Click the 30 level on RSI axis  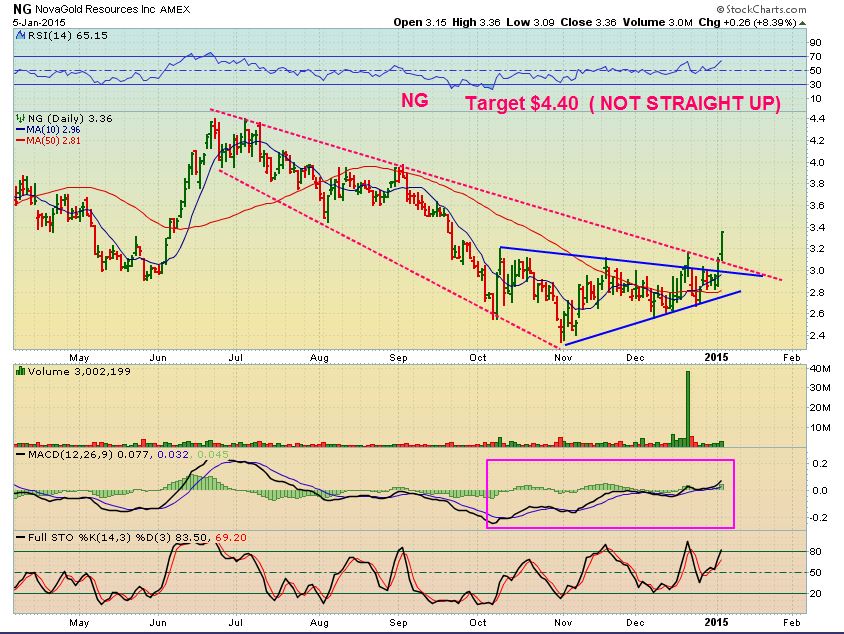coord(815,84)
